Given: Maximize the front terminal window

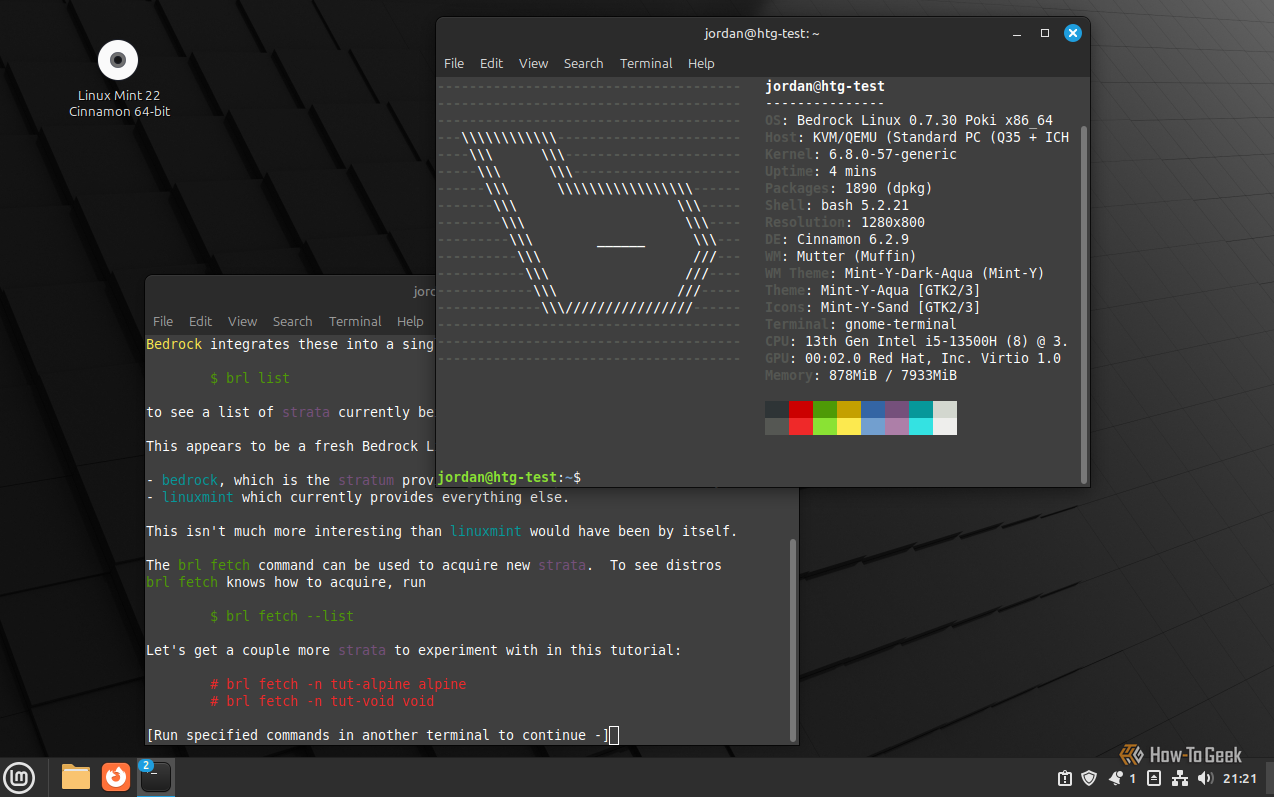Looking at the screenshot, I should (x=1045, y=33).
